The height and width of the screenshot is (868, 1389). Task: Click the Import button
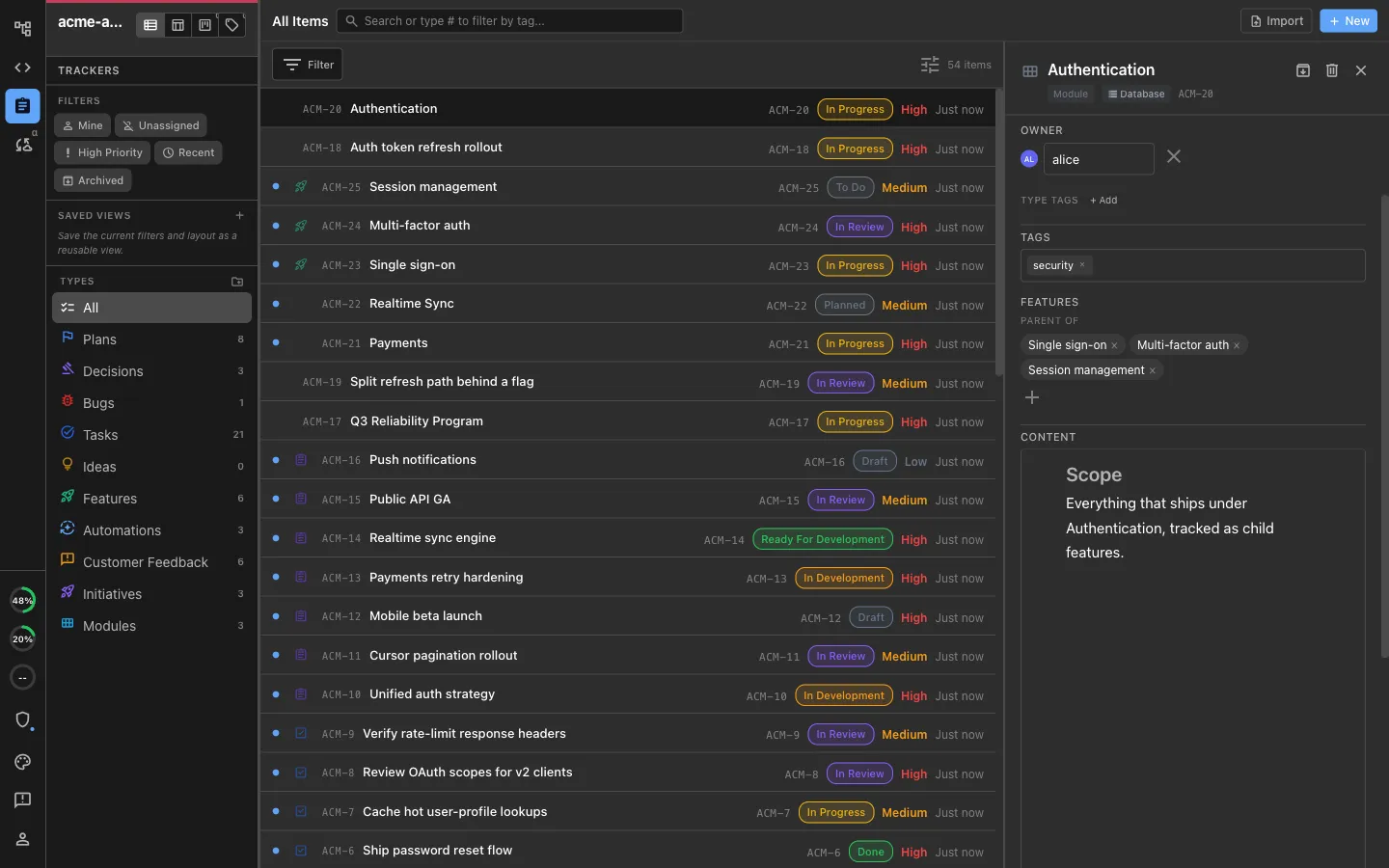click(x=1275, y=21)
